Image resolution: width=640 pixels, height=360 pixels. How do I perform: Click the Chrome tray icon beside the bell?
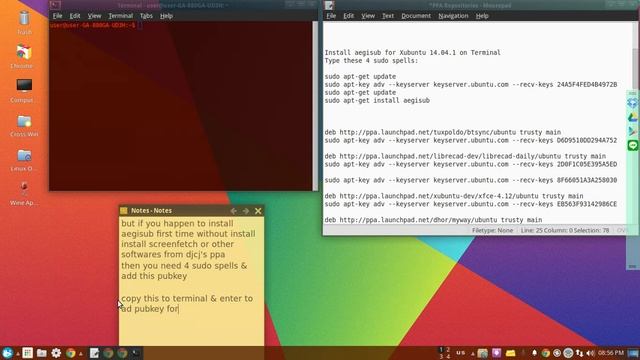point(546,353)
